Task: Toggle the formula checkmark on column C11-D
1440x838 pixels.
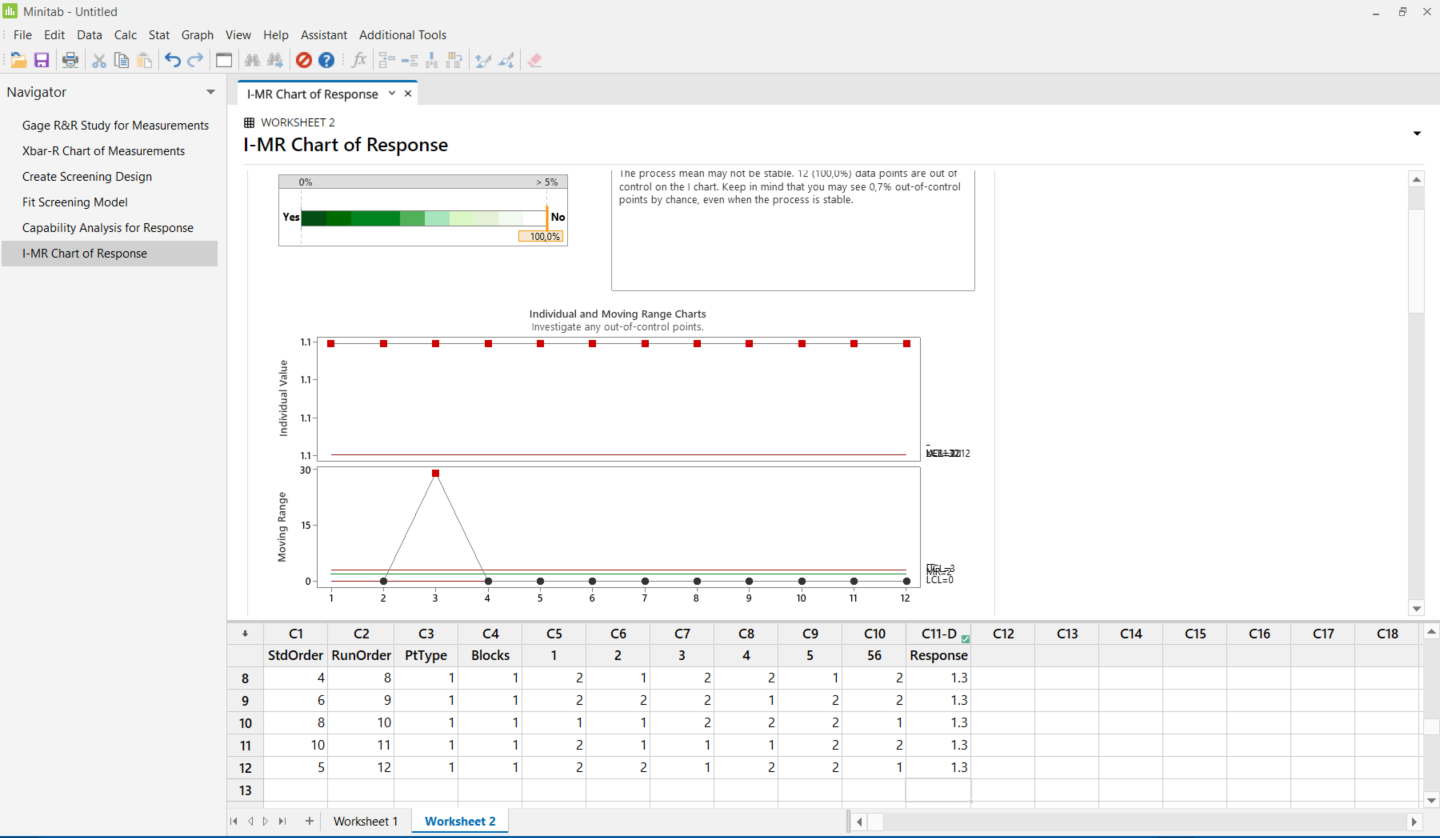Action: click(x=966, y=637)
